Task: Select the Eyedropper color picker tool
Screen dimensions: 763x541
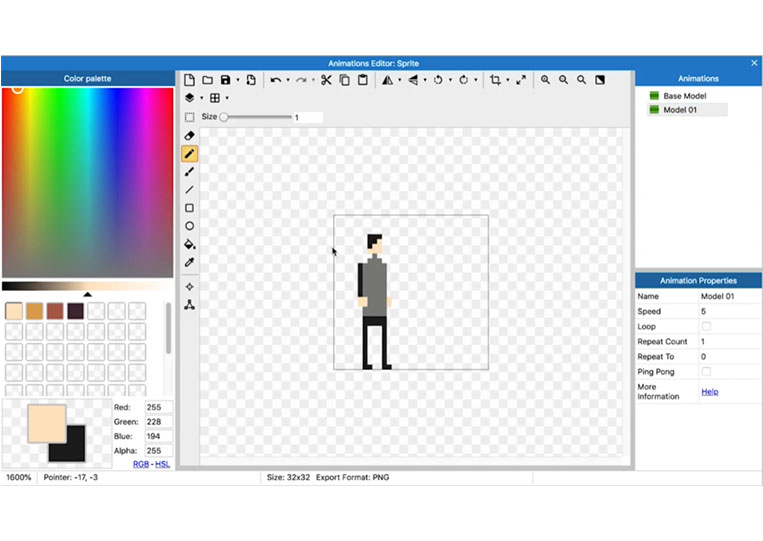Action: coord(190,262)
